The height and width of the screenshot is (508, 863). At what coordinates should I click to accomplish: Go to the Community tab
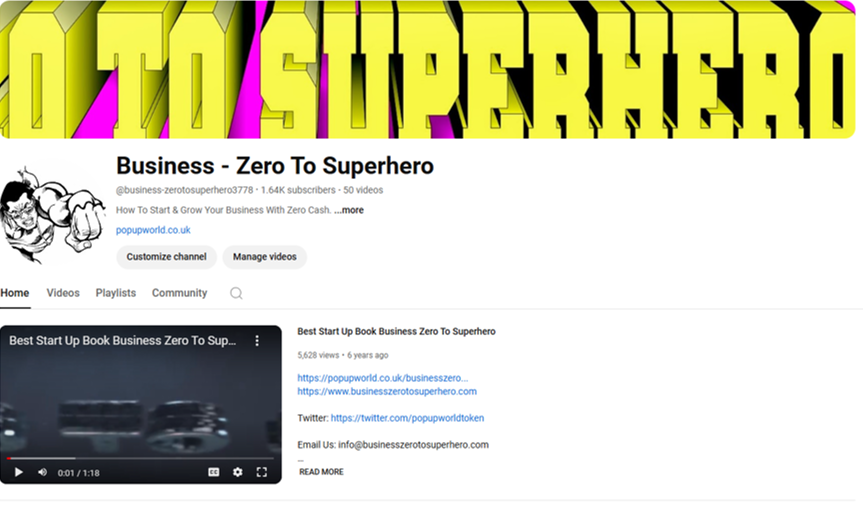(x=179, y=293)
